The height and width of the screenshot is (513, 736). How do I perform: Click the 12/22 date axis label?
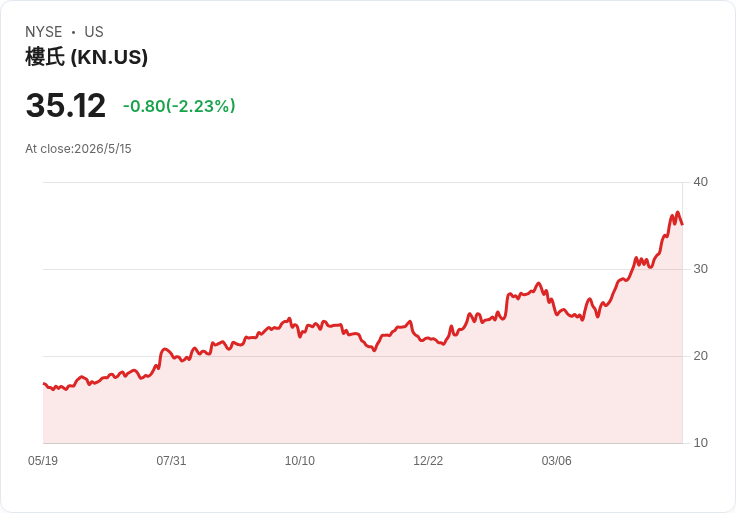point(428,460)
